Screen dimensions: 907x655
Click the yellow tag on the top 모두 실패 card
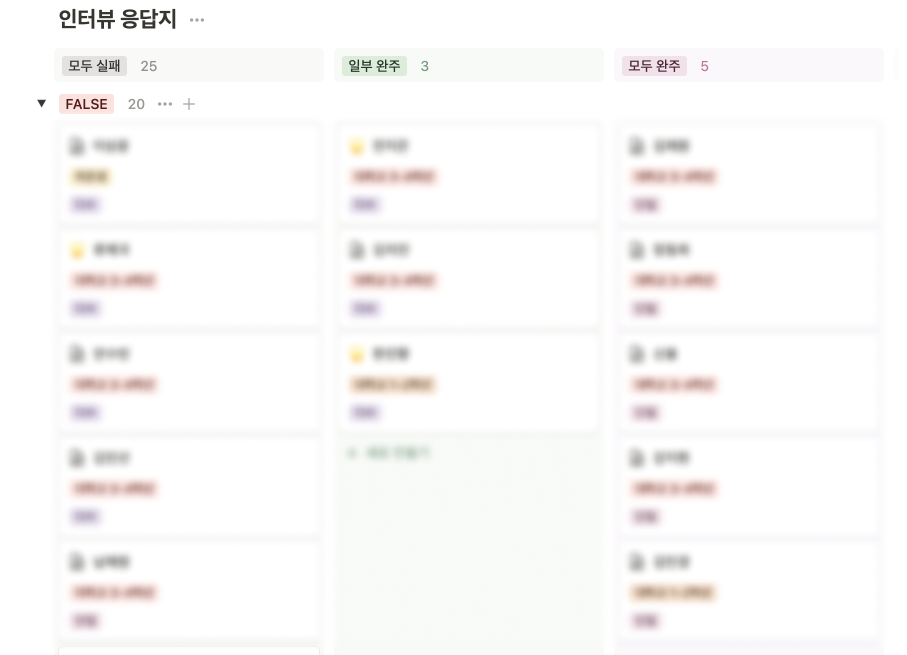[91, 176]
